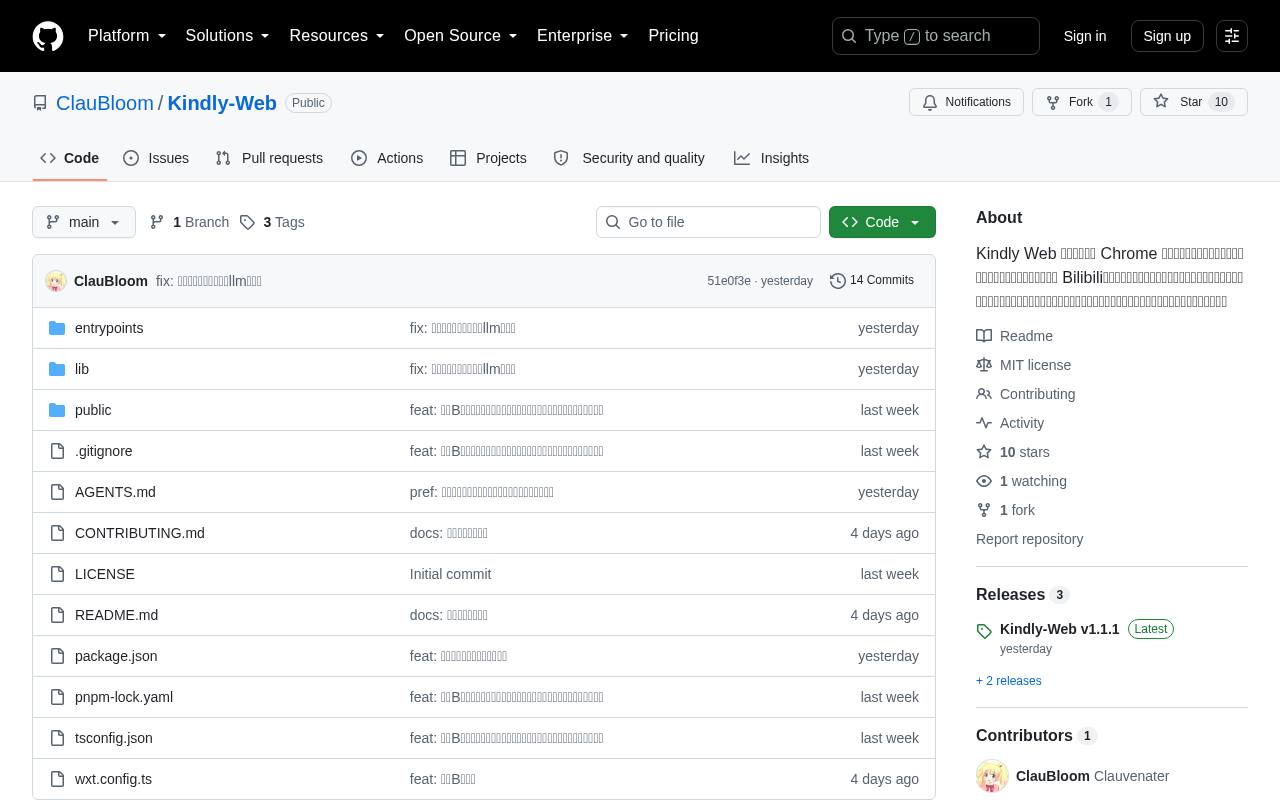Switch to the Actions tab
The width and height of the screenshot is (1280, 800).
click(387, 158)
